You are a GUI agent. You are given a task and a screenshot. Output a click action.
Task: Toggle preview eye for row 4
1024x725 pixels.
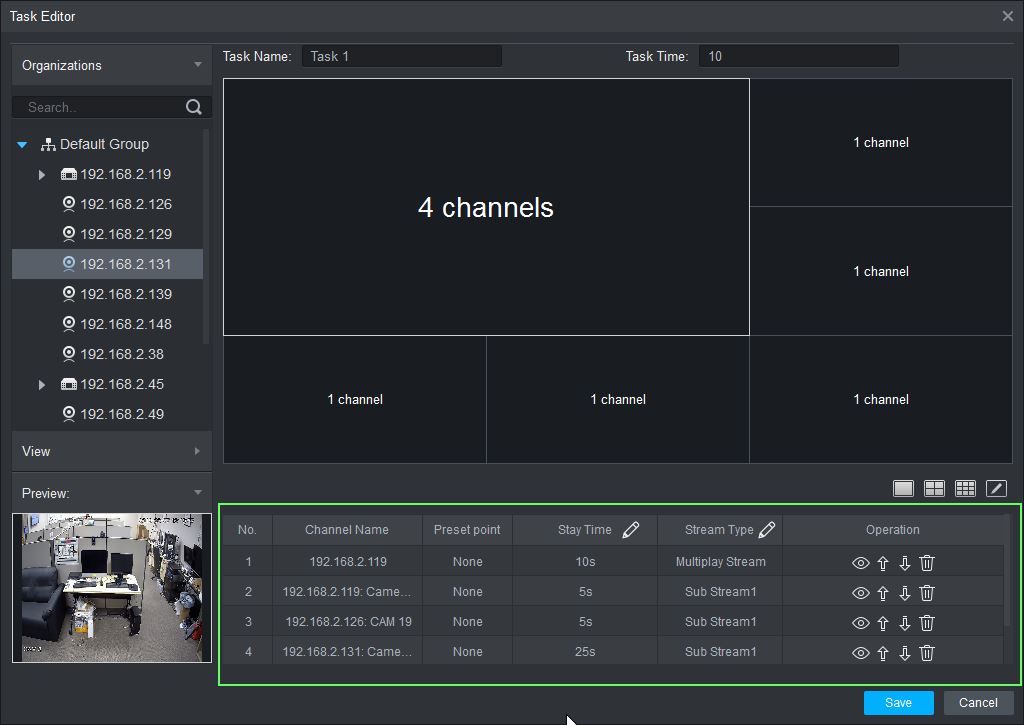[860, 653]
